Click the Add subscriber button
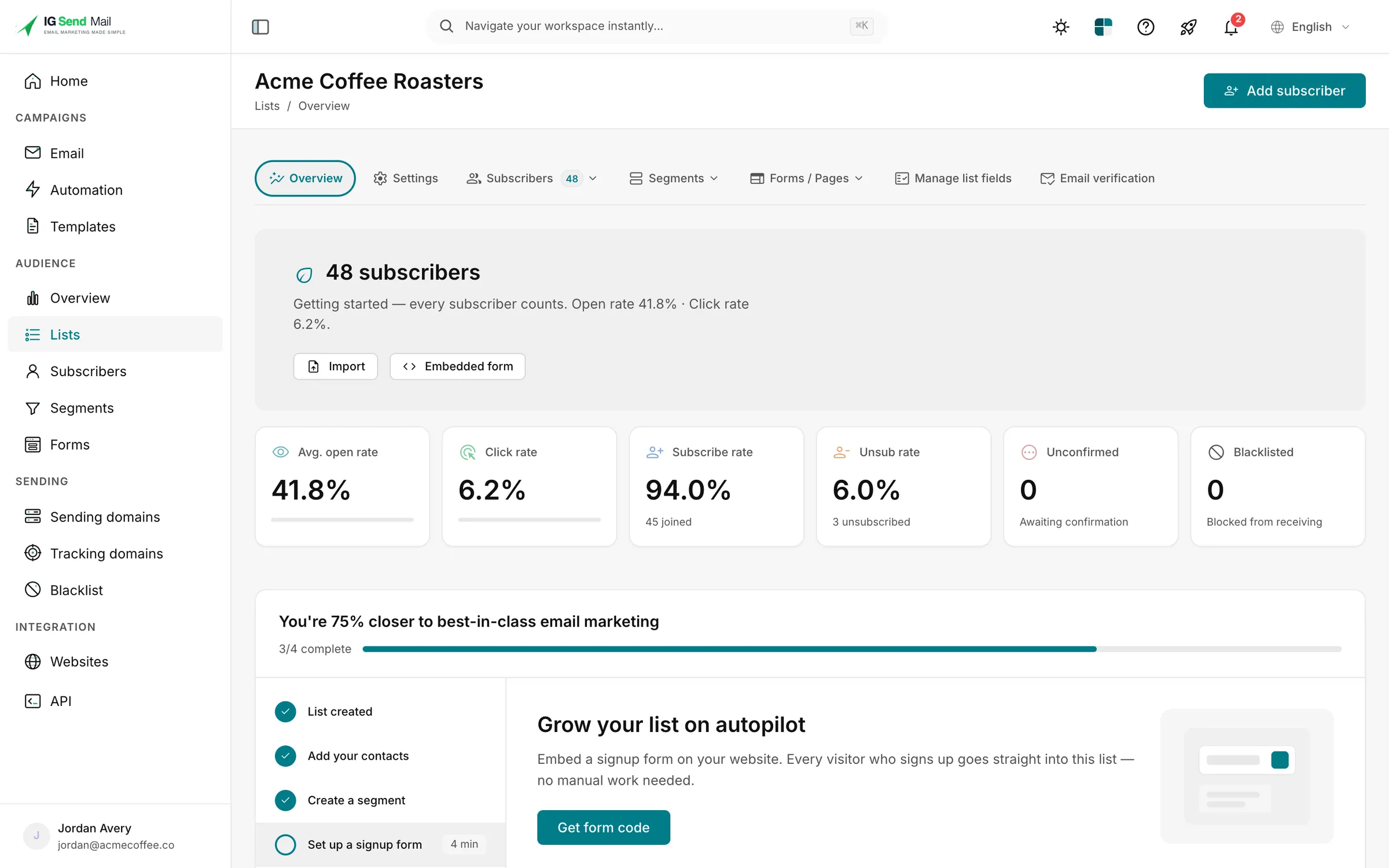 click(1284, 90)
